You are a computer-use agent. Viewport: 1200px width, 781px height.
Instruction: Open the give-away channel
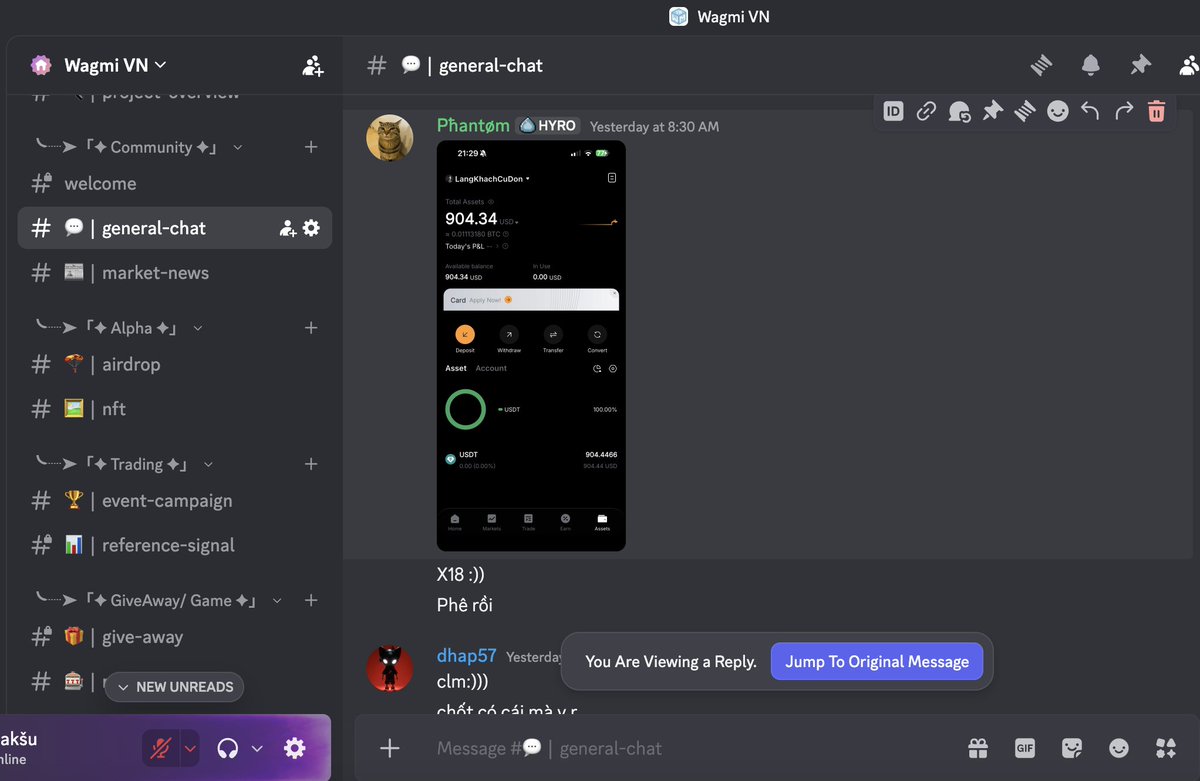tap(175, 636)
